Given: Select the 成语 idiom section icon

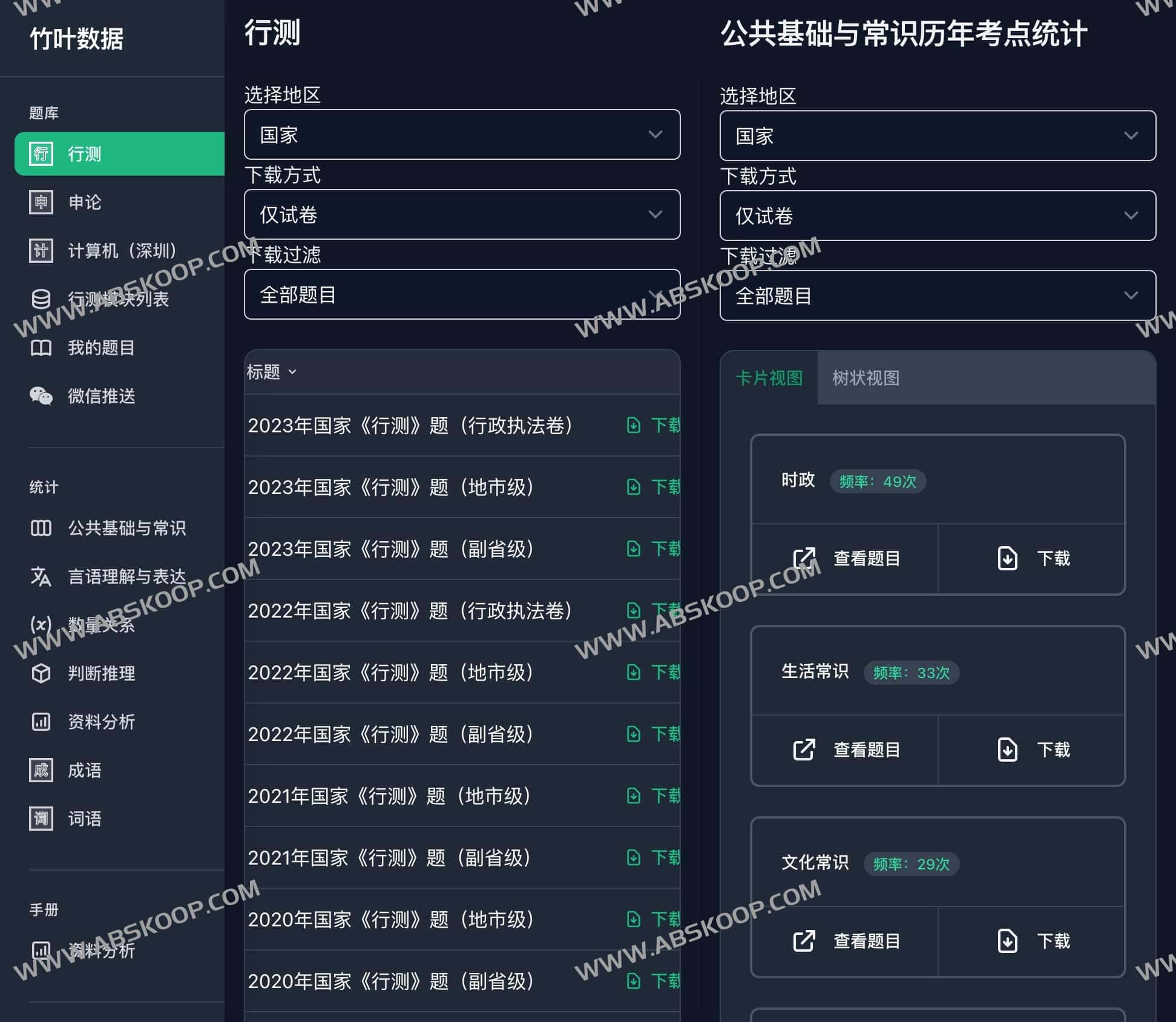Looking at the screenshot, I should click(41, 770).
